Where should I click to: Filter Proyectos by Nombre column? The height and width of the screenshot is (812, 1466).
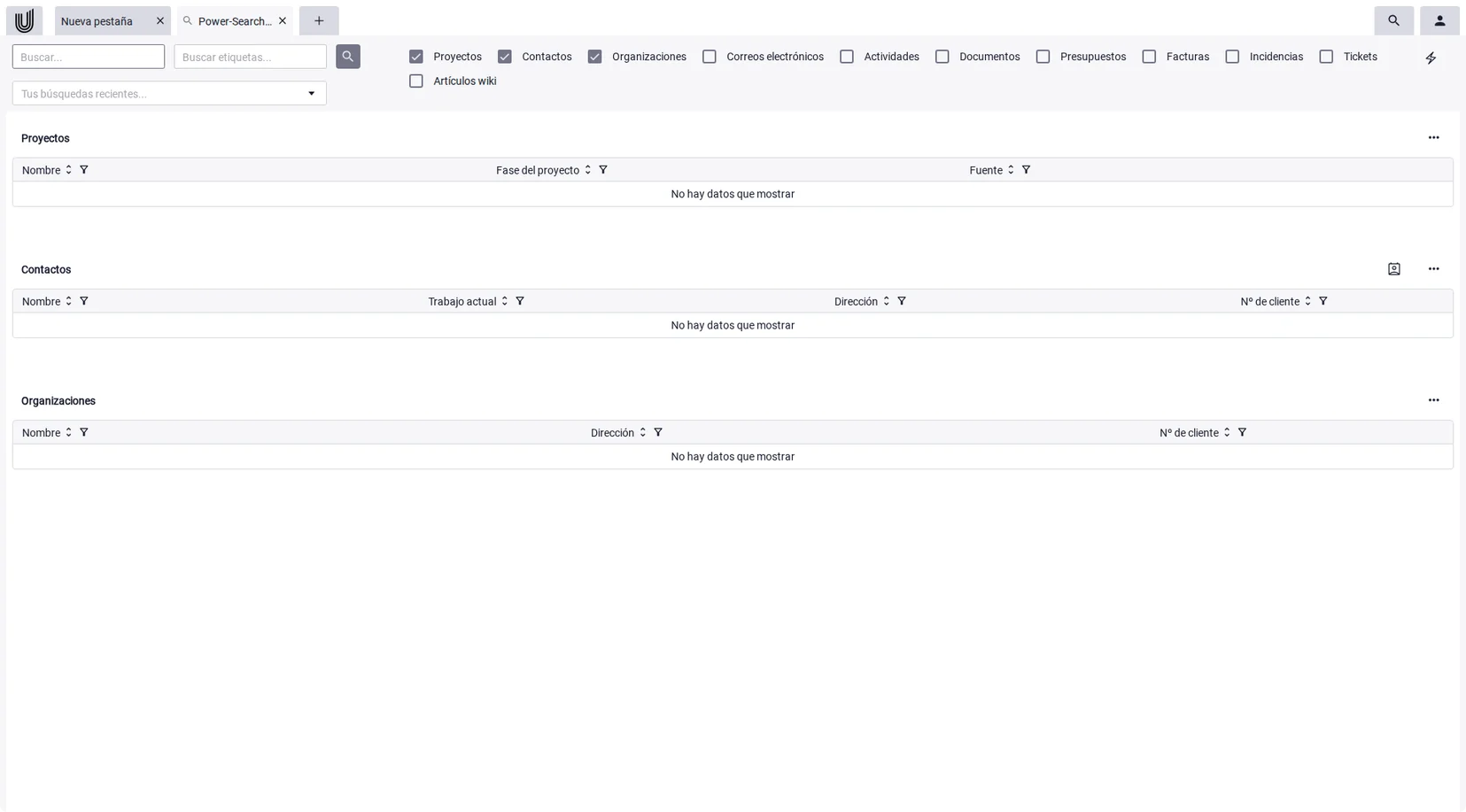point(84,170)
